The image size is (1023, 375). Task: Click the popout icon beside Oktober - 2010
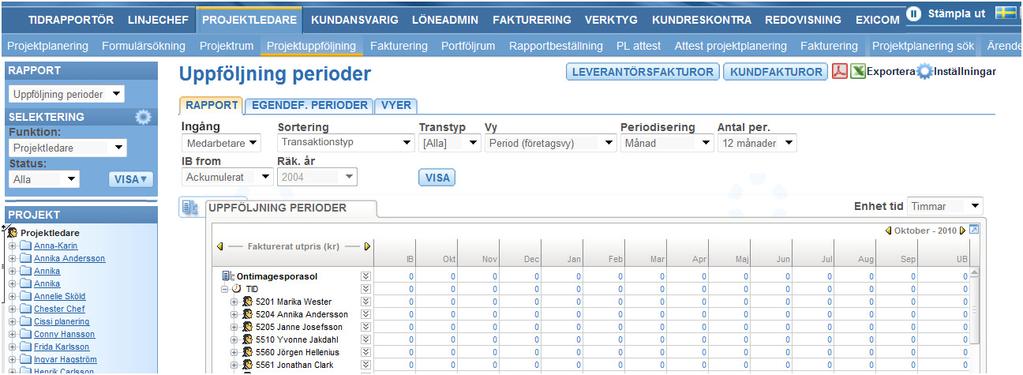[x=974, y=230]
